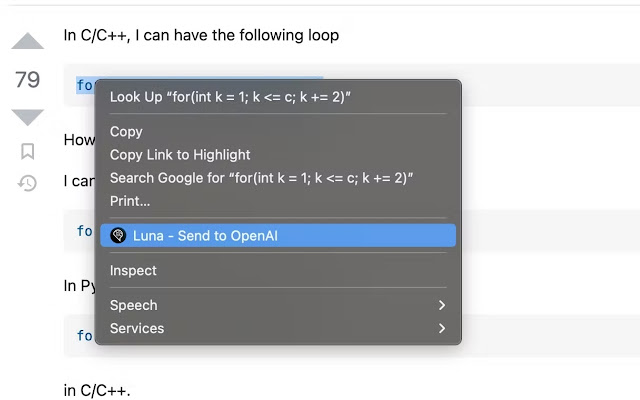Click the Luna extension icon in menu
The height and width of the screenshot is (400, 640).
[118, 236]
